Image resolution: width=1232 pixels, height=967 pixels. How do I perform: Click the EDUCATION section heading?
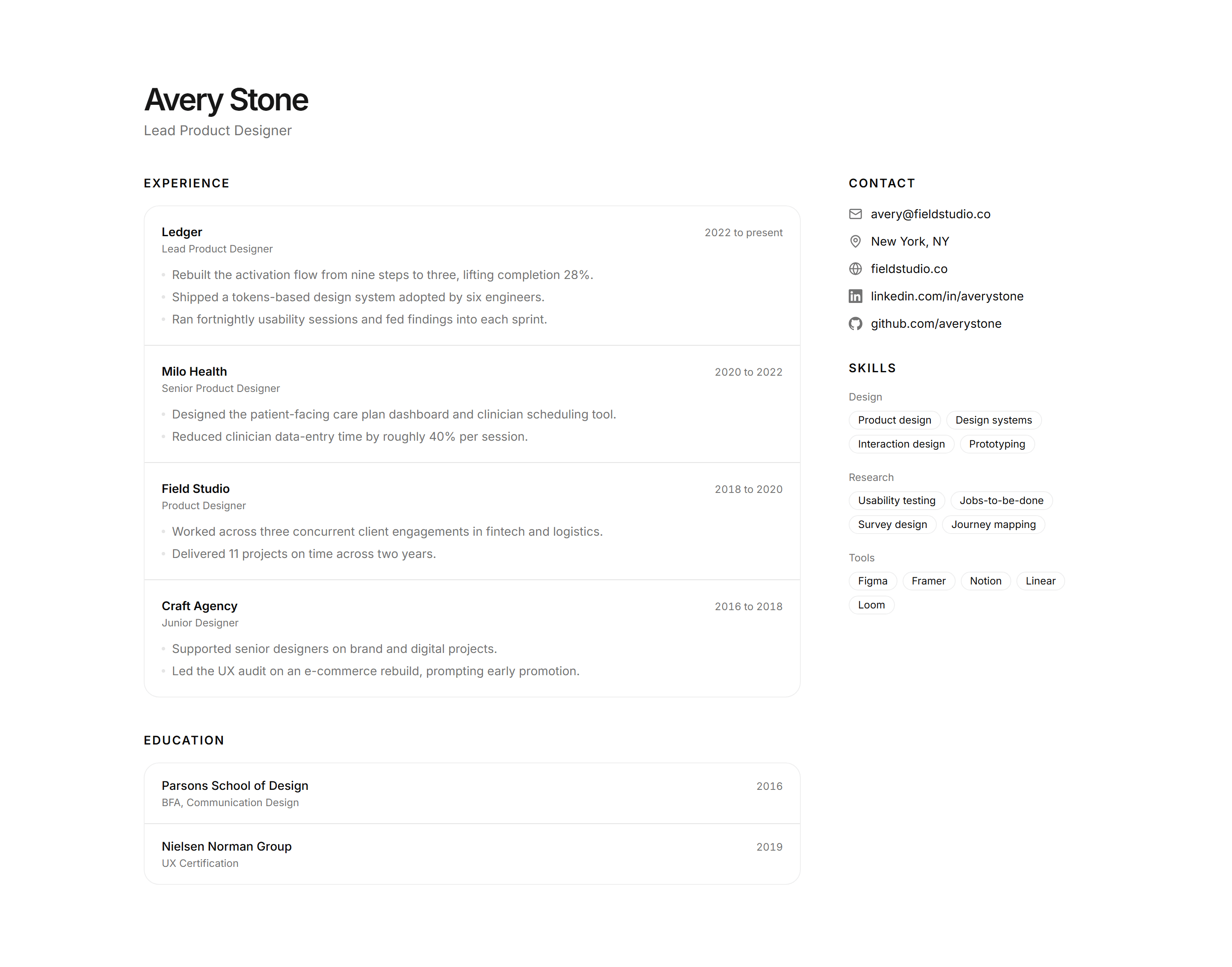(184, 741)
